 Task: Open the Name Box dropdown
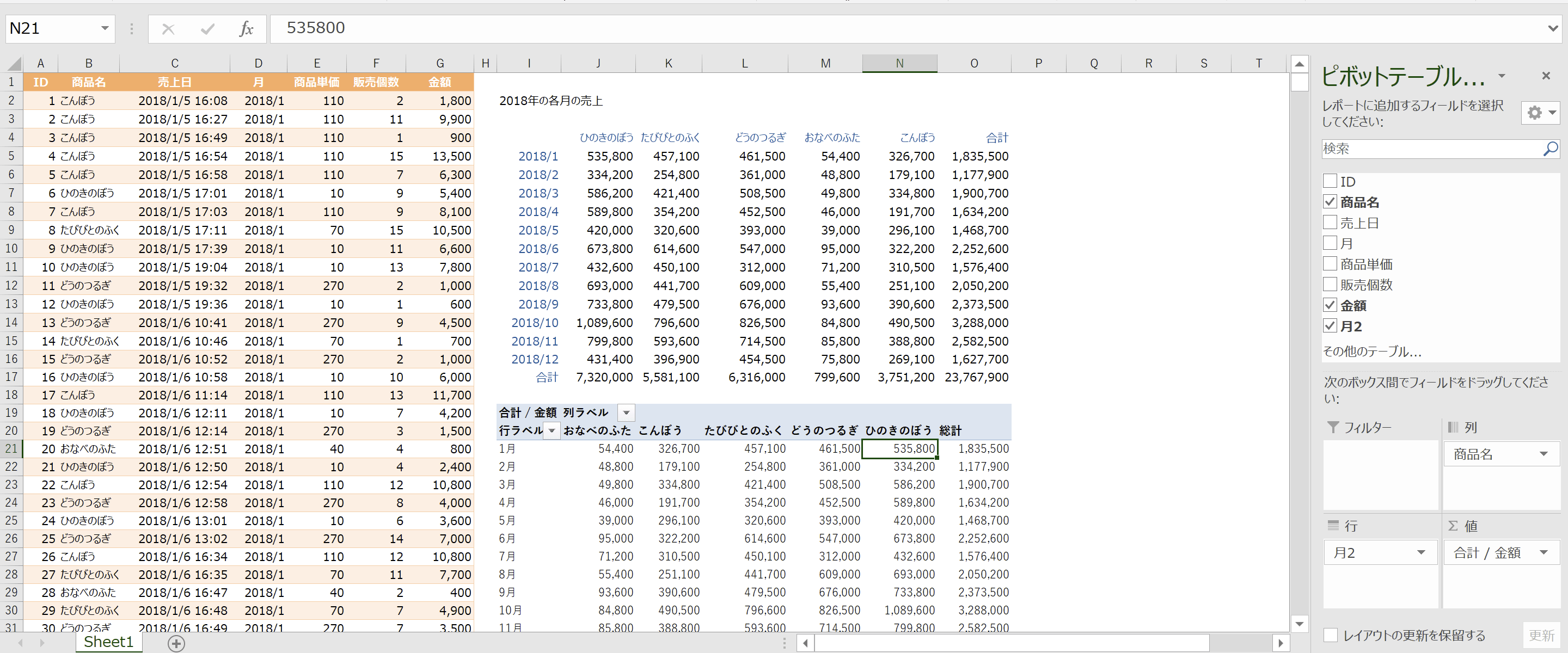(105, 28)
